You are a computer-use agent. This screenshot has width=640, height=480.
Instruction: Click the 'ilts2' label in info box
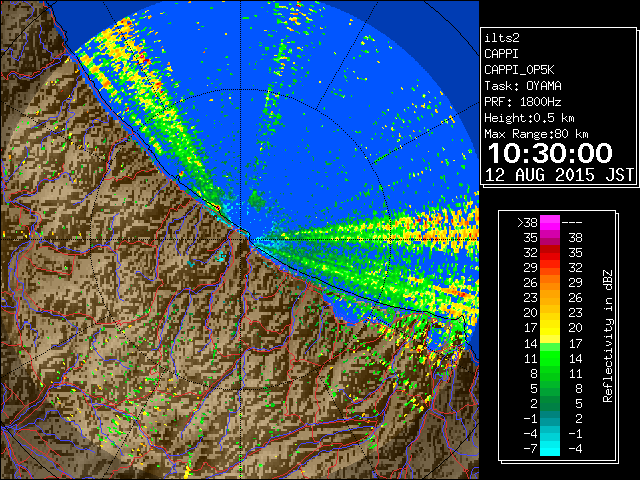502,38
